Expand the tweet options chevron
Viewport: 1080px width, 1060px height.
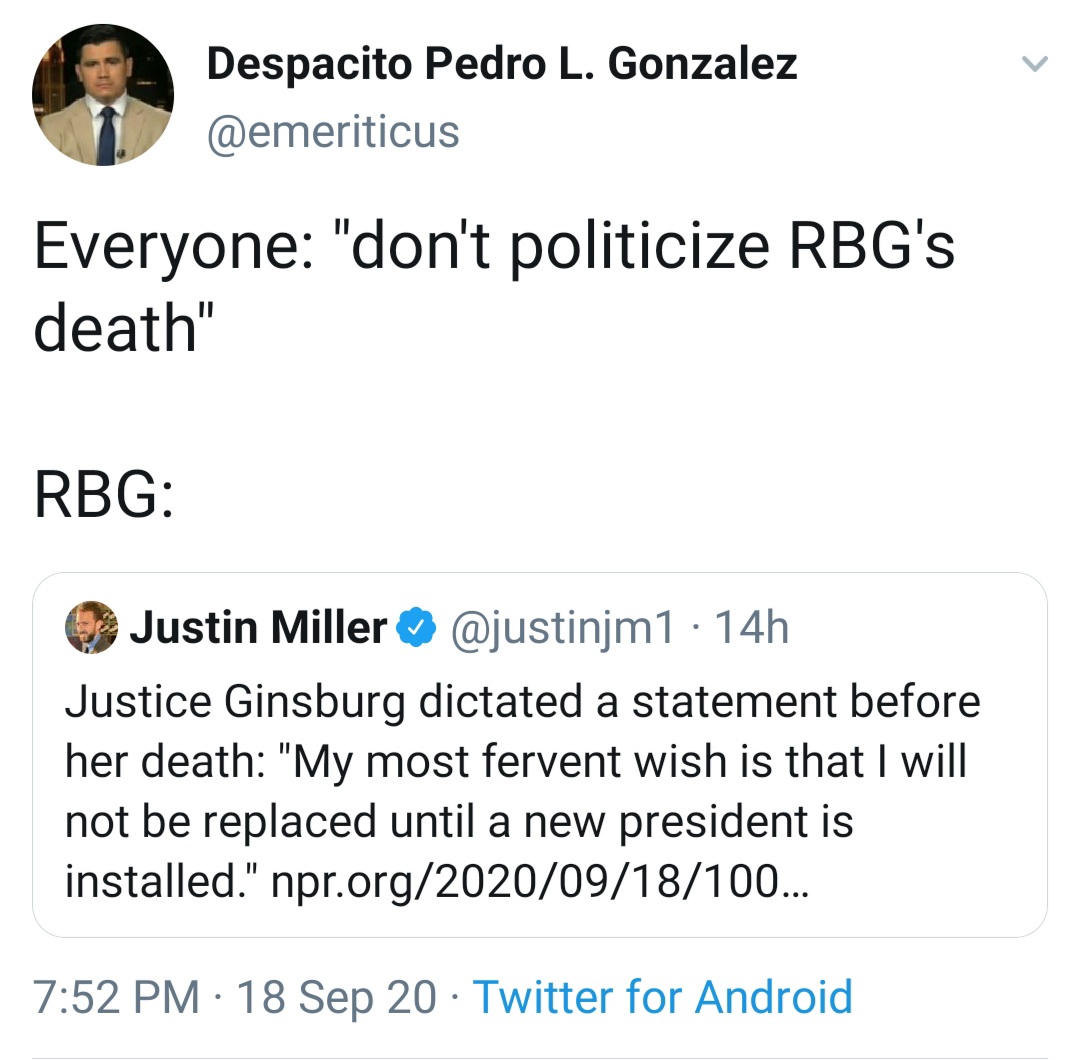[1034, 65]
